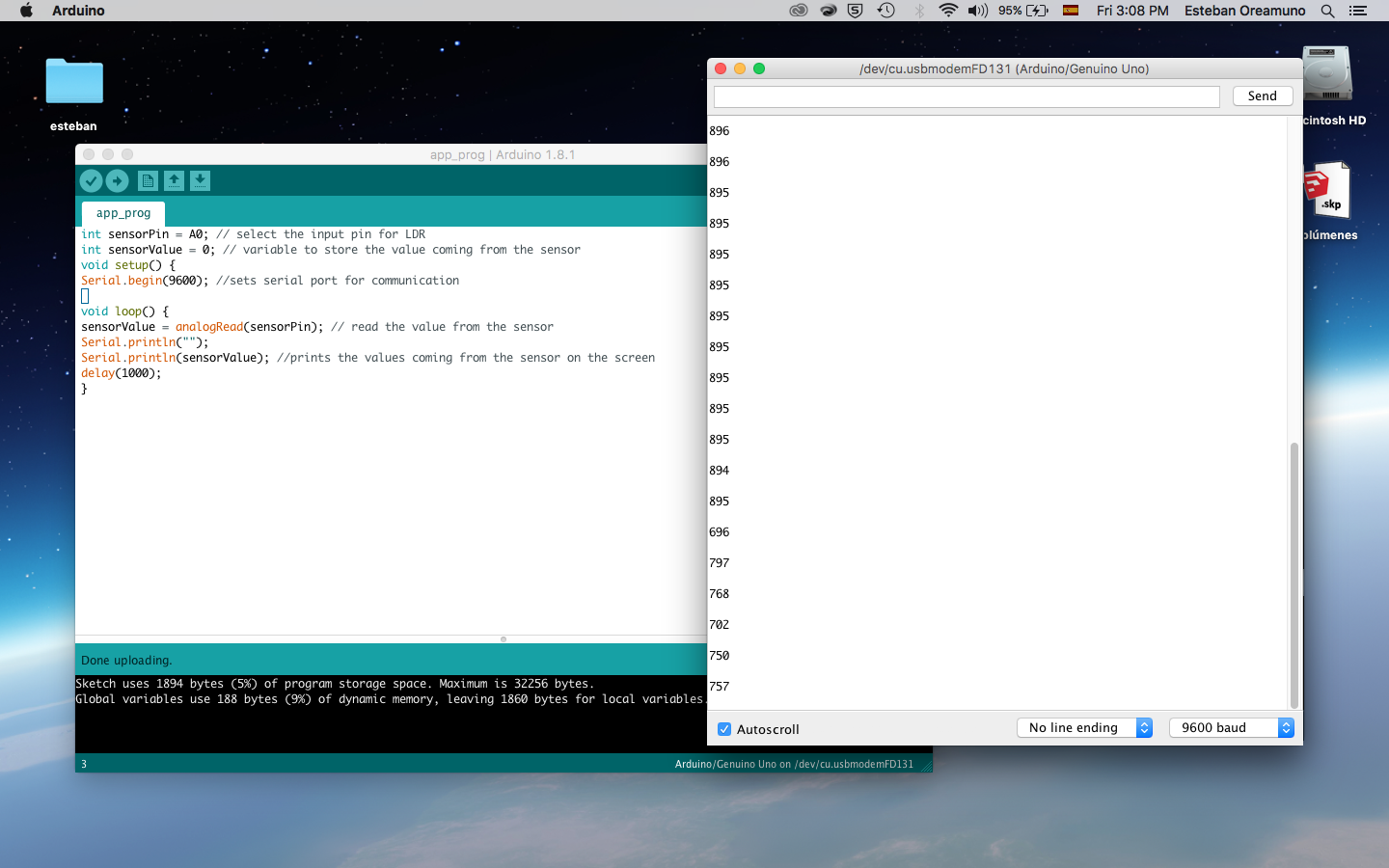Click the 'Sketch uses 1894 bytes' console line
1389x868 pixels.
click(x=335, y=684)
